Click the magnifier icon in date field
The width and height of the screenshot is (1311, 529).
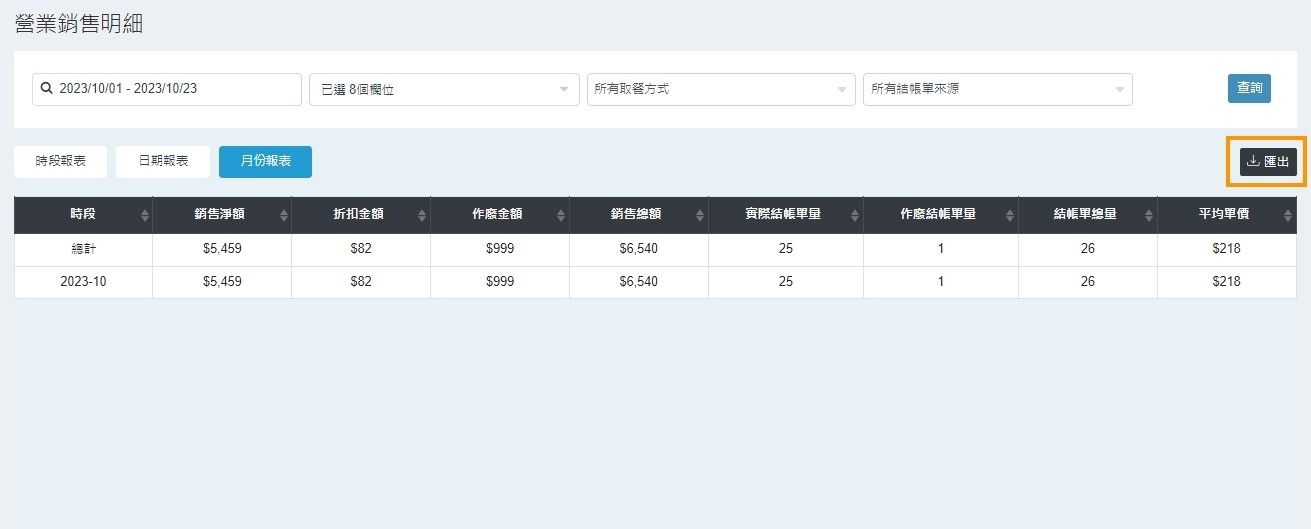click(46, 89)
